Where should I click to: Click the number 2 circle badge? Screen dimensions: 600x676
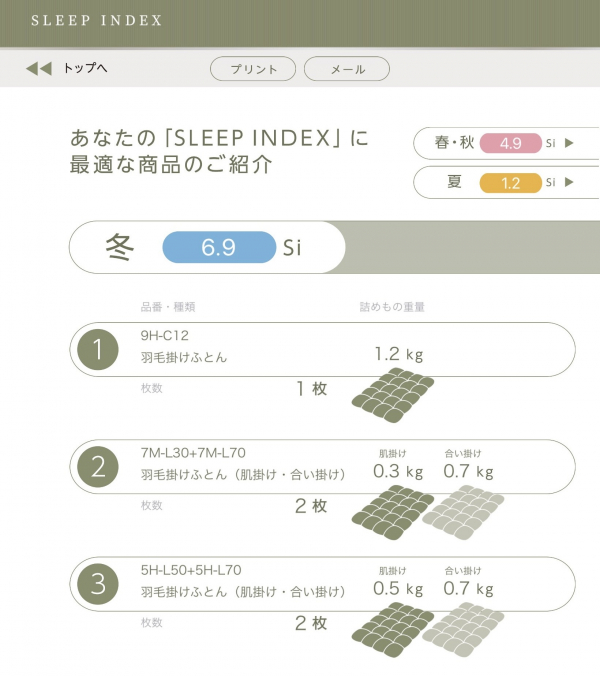click(97, 466)
